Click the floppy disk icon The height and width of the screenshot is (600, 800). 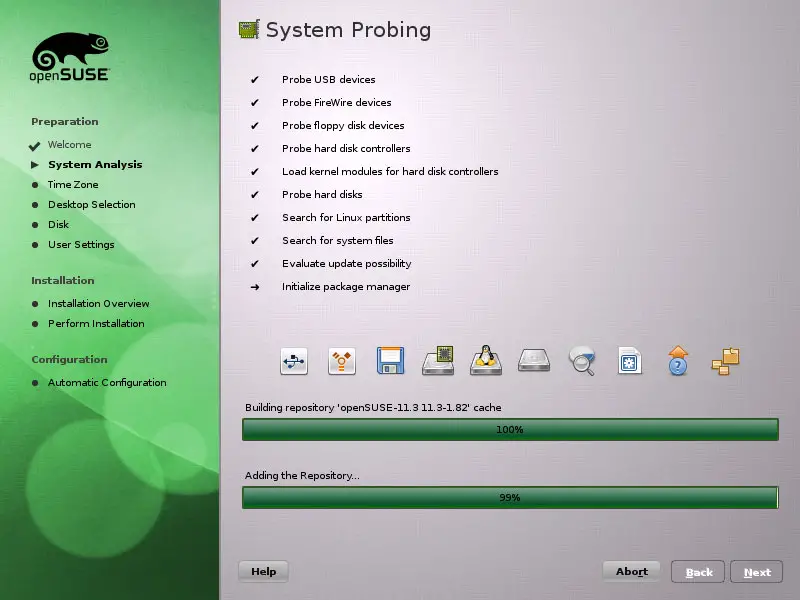390,361
